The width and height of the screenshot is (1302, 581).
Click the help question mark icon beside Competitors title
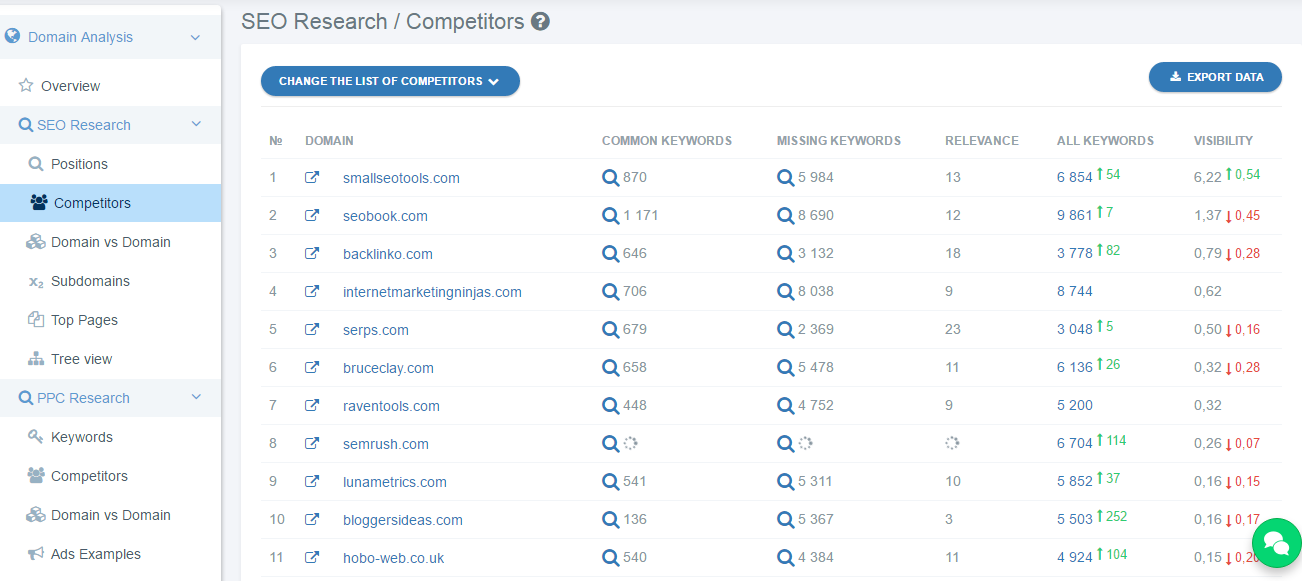click(x=540, y=21)
